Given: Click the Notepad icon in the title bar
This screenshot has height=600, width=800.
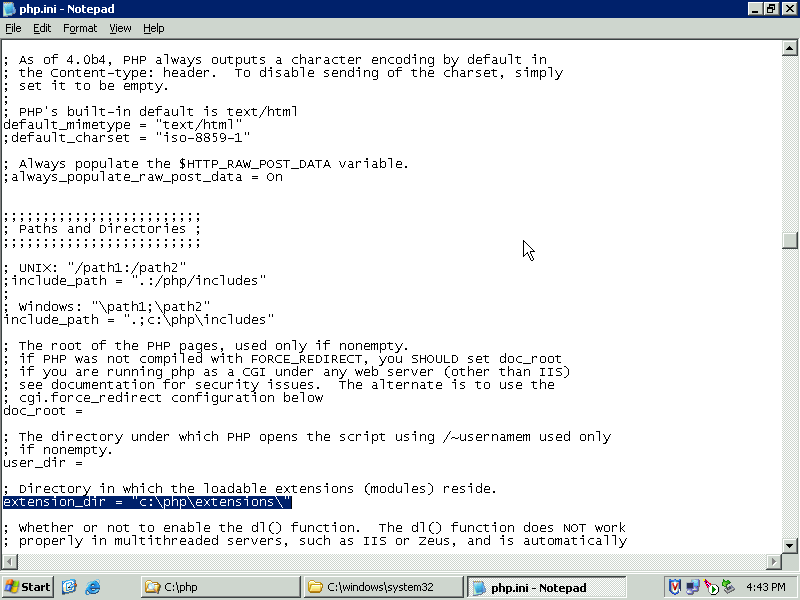Looking at the screenshot, I should [x=9, y=9].
